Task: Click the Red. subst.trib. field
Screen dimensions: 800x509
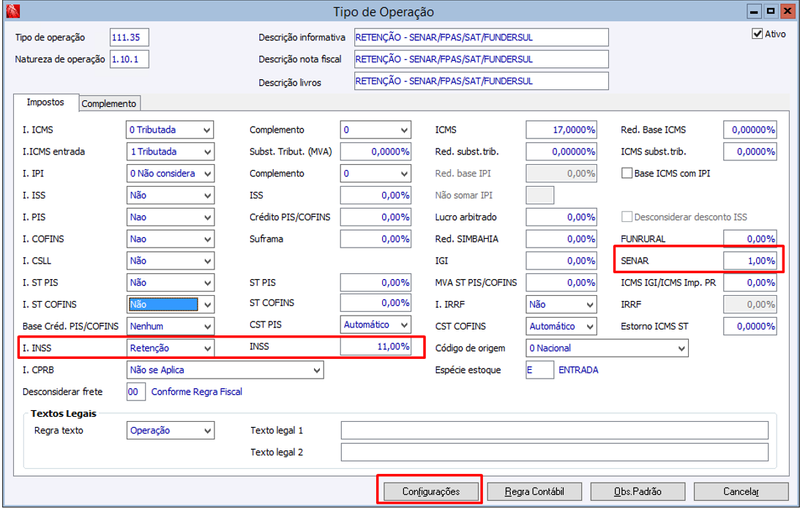Action: click(561, 151)
